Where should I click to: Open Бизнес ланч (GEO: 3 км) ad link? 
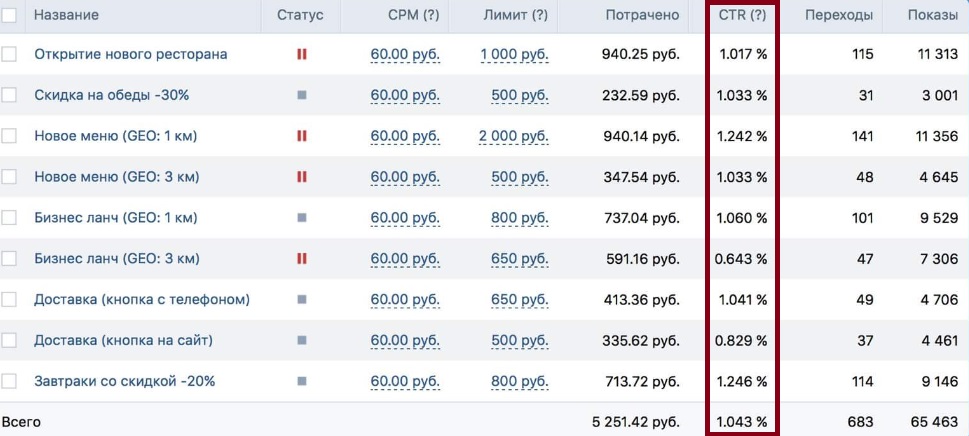[x=117, y=259]
